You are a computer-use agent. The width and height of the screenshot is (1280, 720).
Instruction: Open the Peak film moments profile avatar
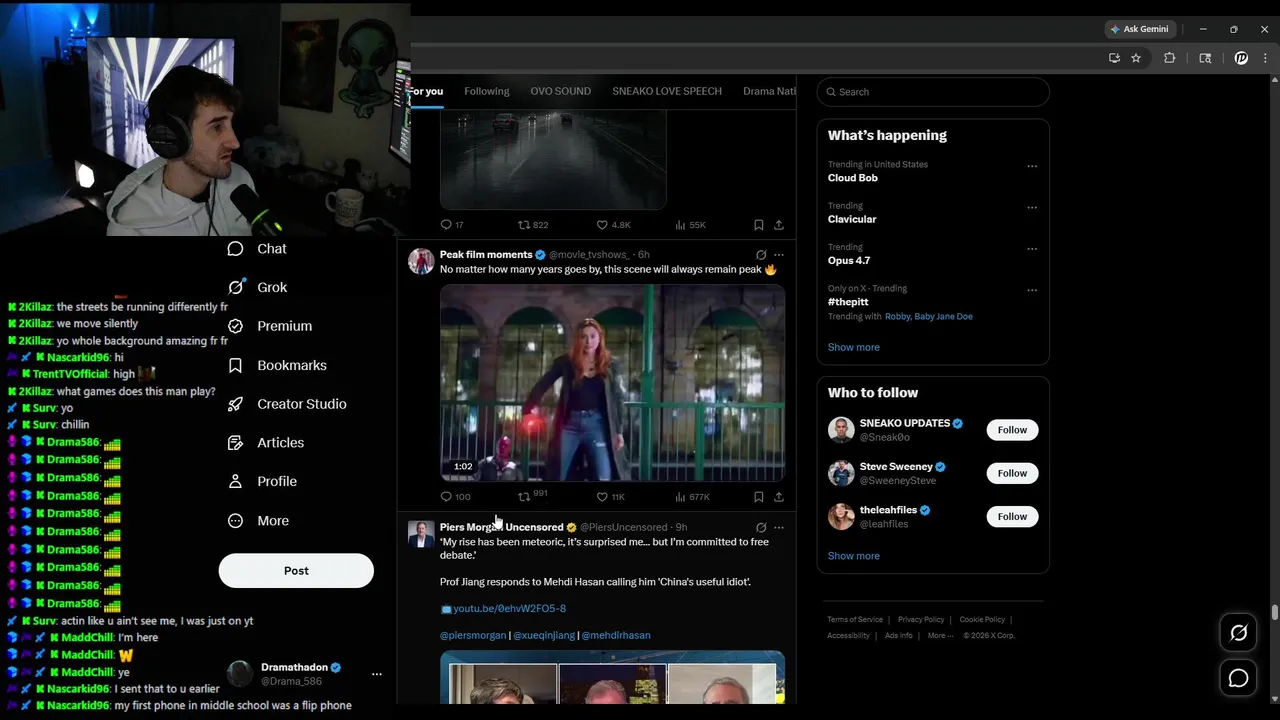pyautogui.click(x=421, y=261)
